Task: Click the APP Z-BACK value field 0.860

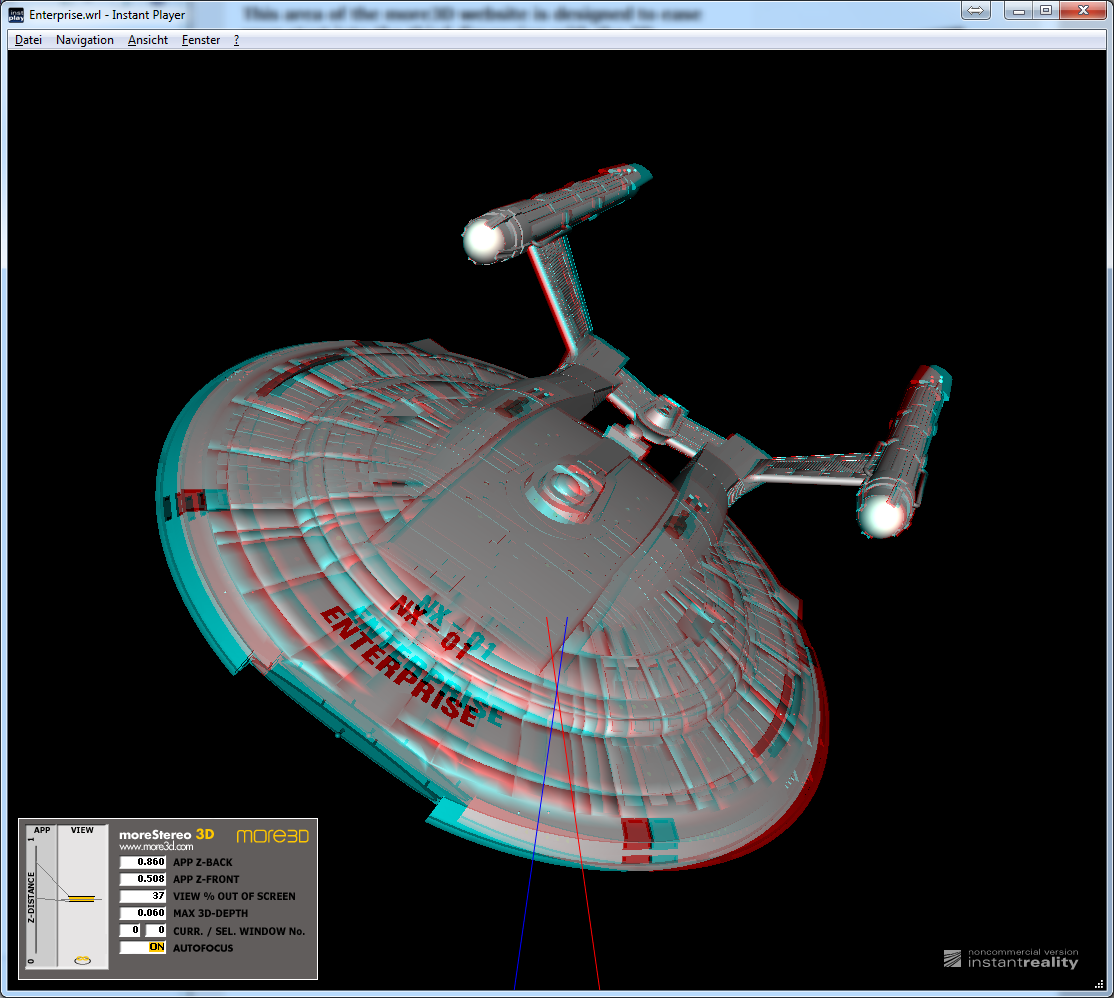Action: tap(143, 862)
